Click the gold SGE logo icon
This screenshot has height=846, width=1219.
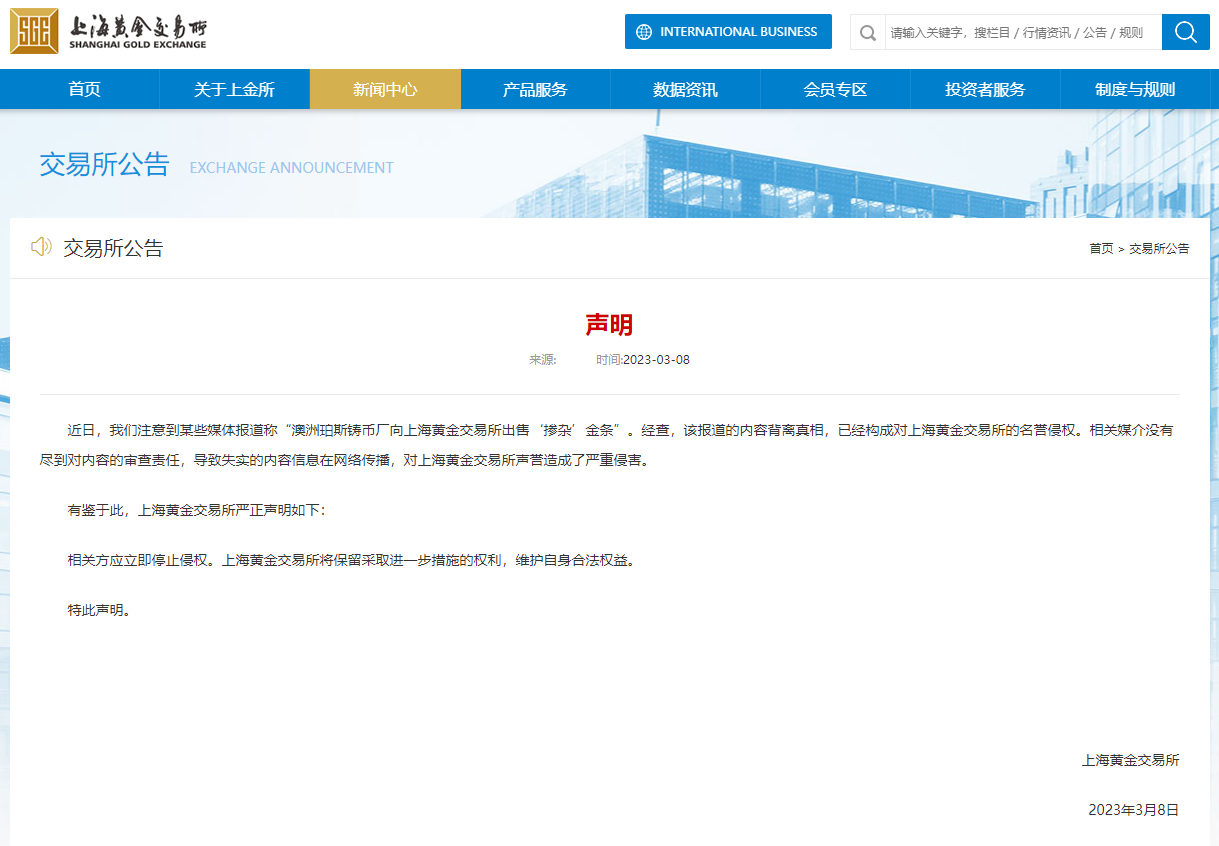(x=34, y=31)
